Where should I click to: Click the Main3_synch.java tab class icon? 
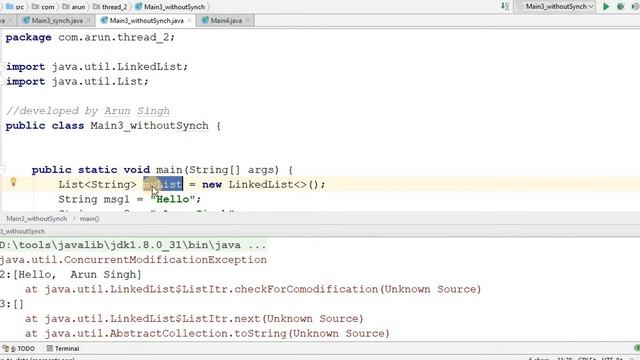[26, 20]
